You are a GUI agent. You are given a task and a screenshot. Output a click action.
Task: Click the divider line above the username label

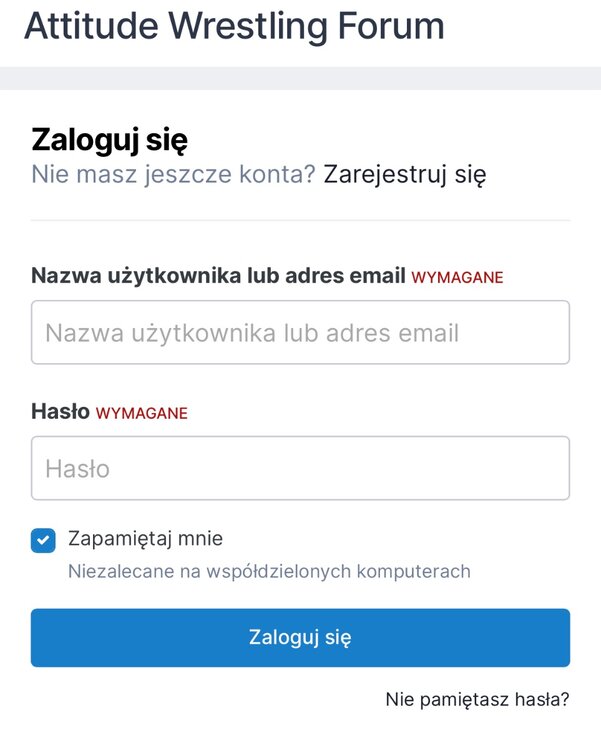pyautogui.click(x=300, y=220)
